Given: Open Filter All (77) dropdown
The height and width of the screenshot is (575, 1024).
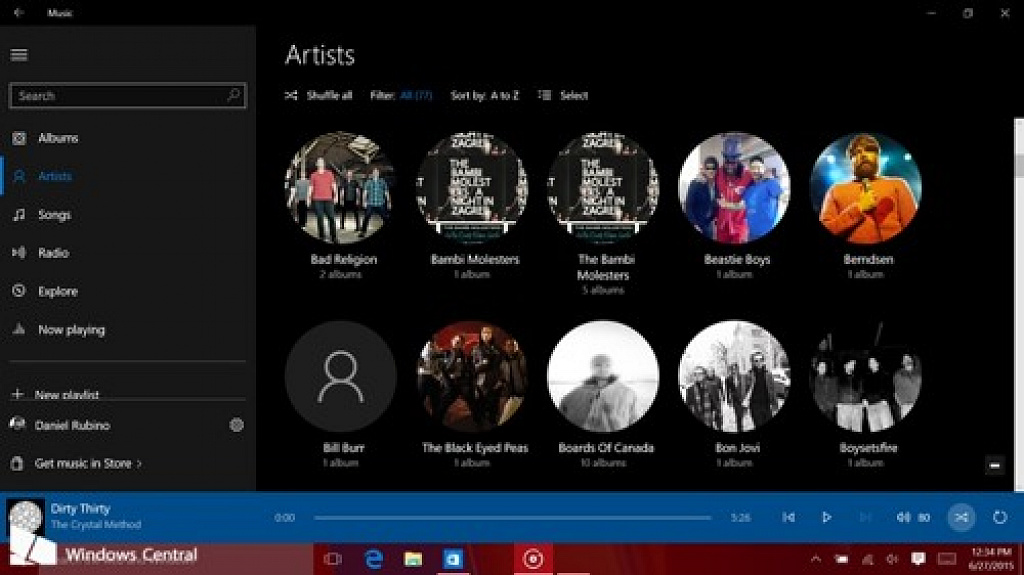Looking at the screenshot, I should coord(401,95).
